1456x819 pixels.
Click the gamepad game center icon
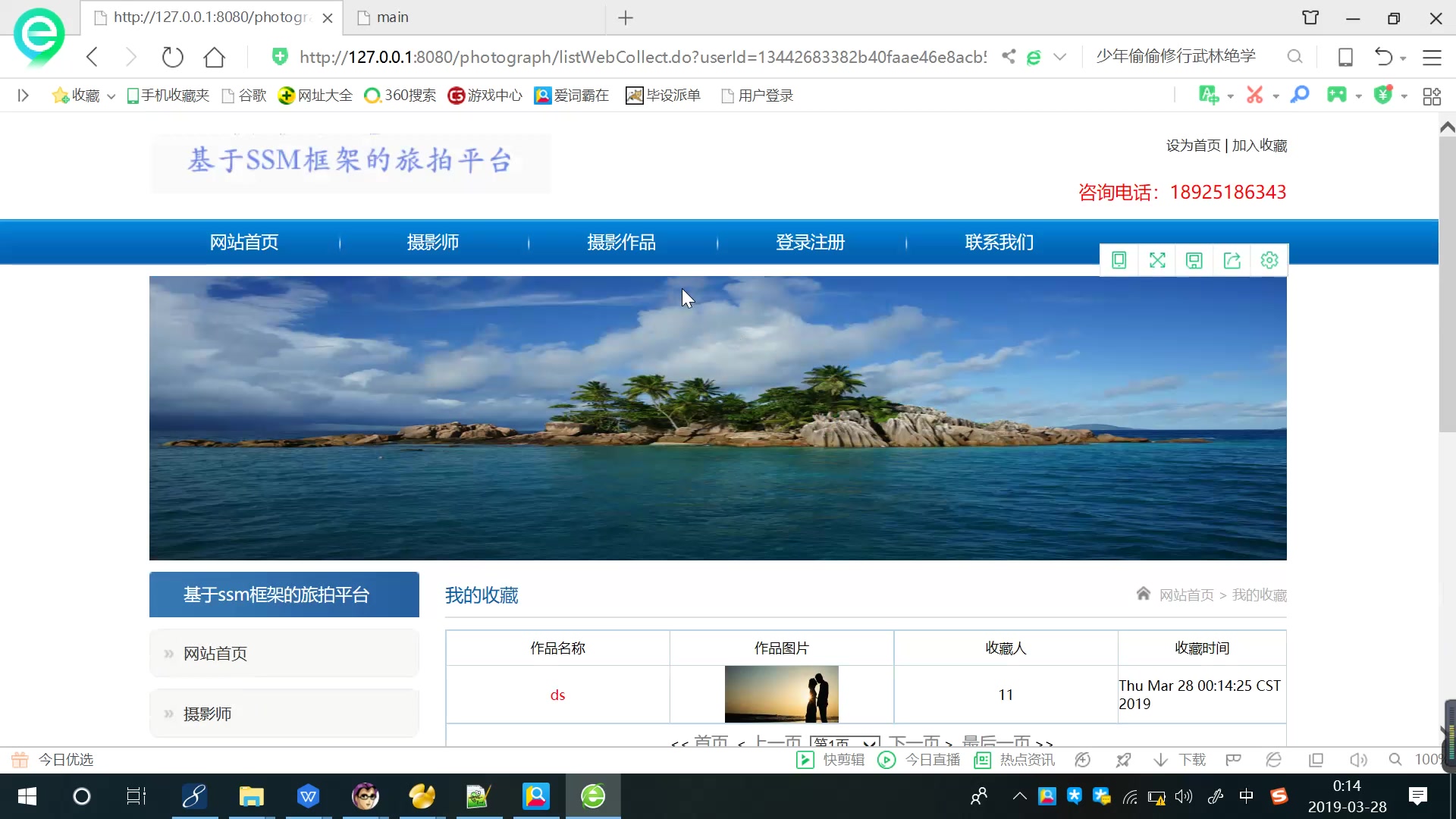[1338, 95]
